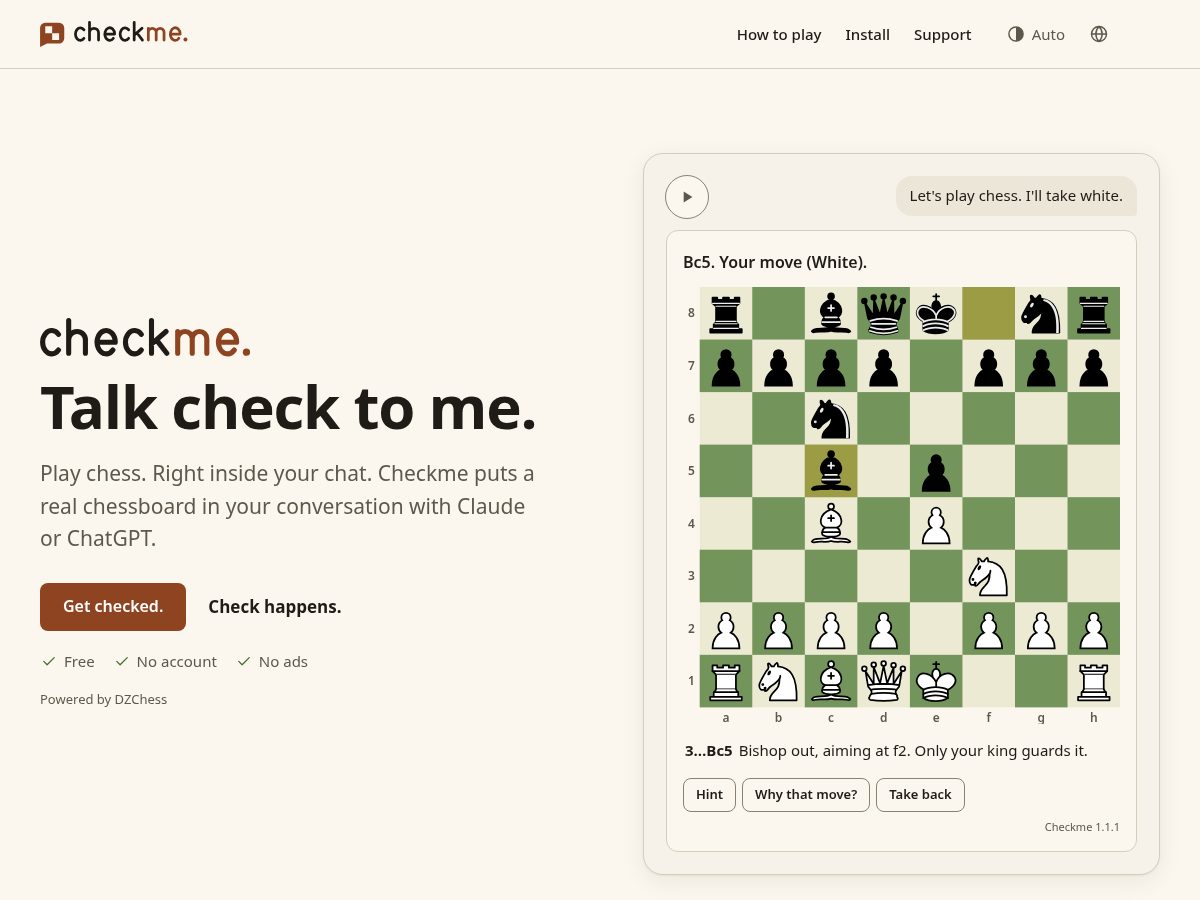1200x900 pixels.
Task: Select the white knight on b1
Action: 778,681
